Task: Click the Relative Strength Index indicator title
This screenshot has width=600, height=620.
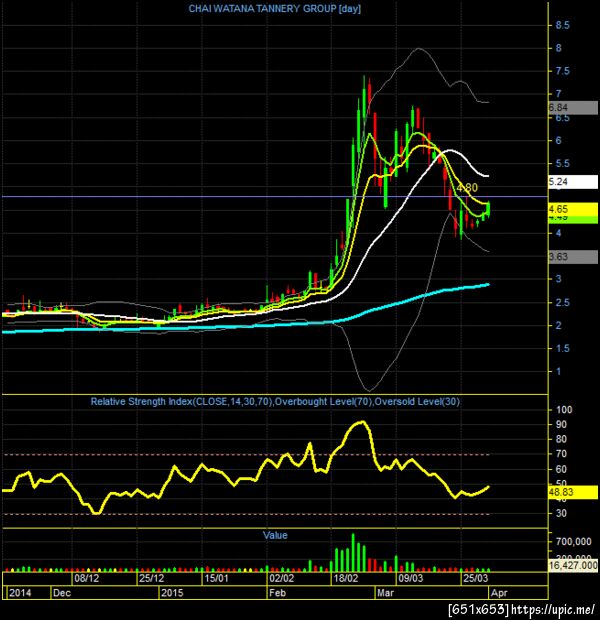Action: tap(275, 402)
